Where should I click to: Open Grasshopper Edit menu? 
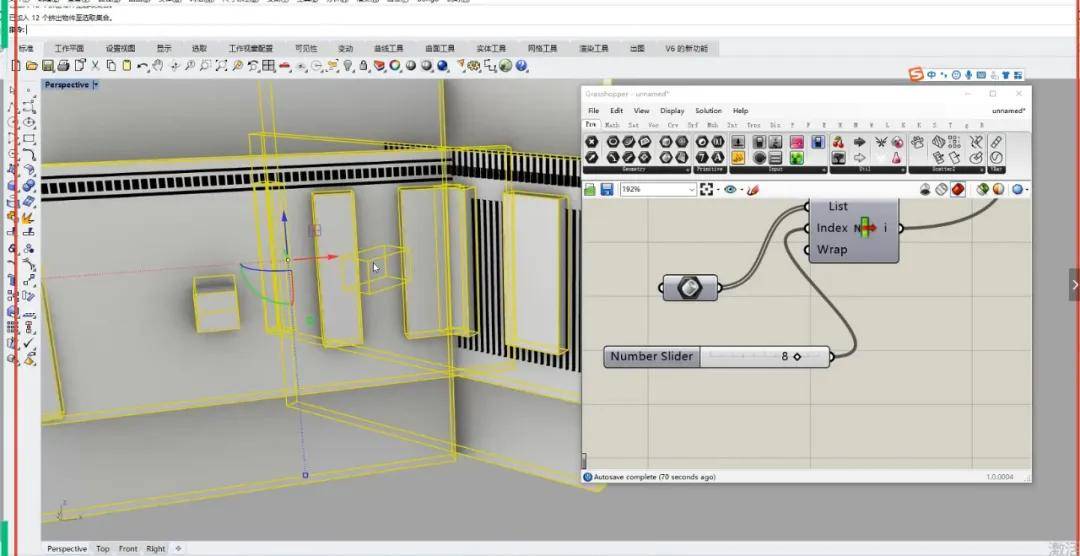tap(616, 110)
